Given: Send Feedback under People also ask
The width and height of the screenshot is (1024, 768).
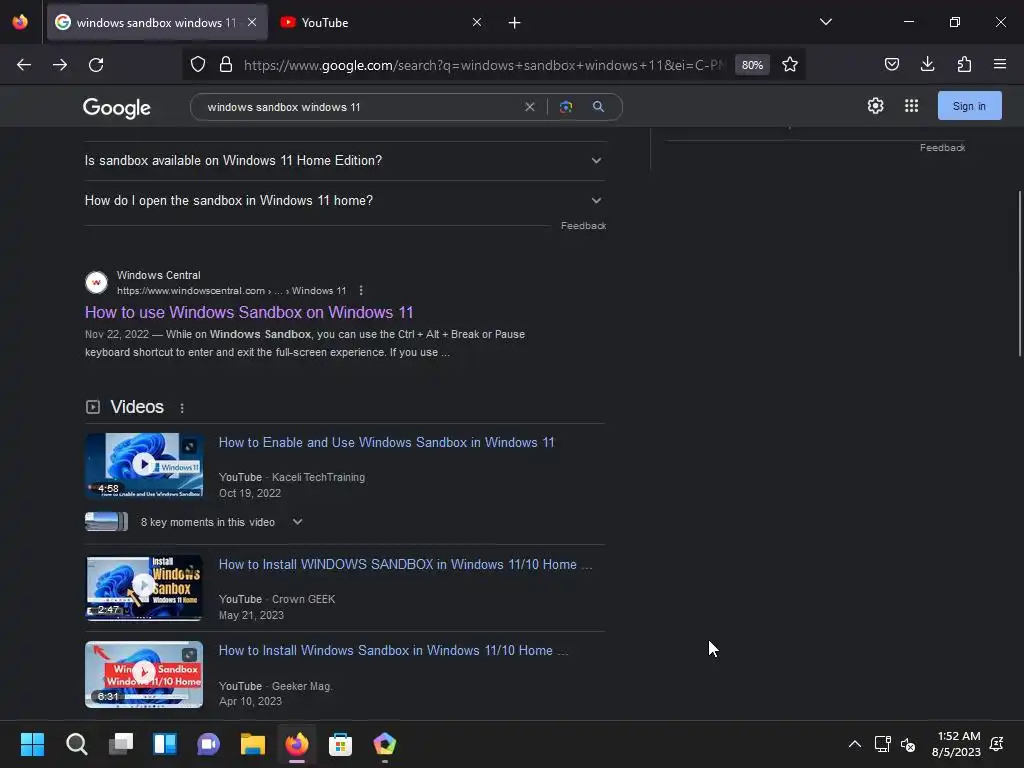Looking at the screenshot, I should [x=583, y=226].
